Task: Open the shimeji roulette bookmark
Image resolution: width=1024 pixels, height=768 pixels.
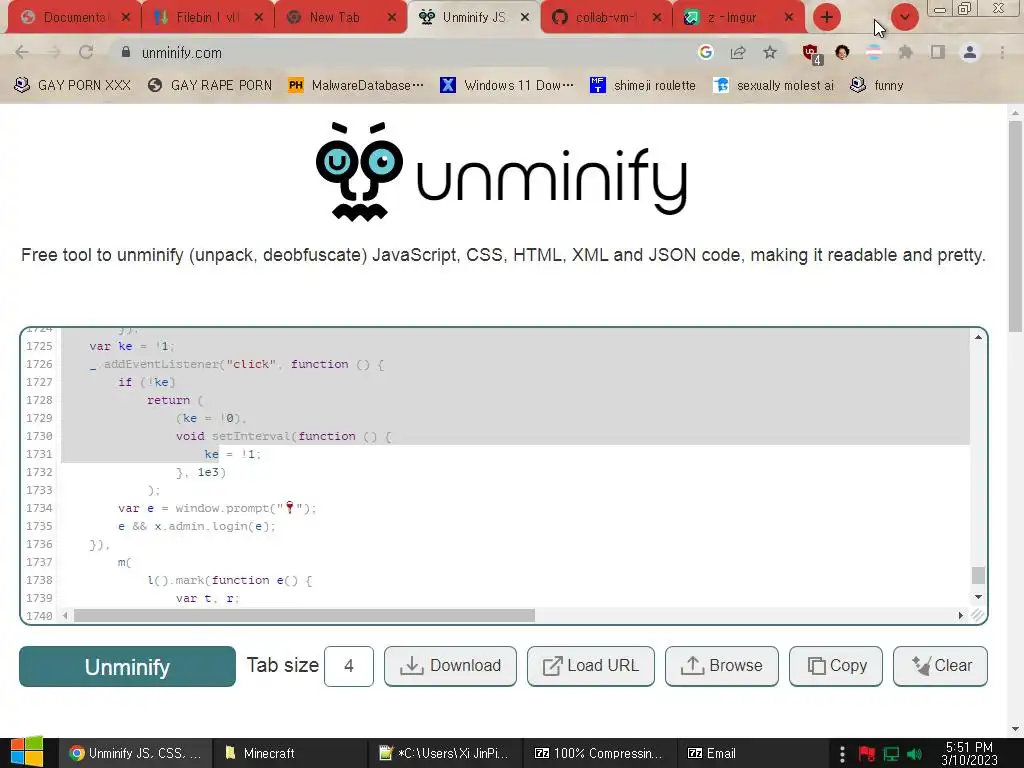Action: 643,86
